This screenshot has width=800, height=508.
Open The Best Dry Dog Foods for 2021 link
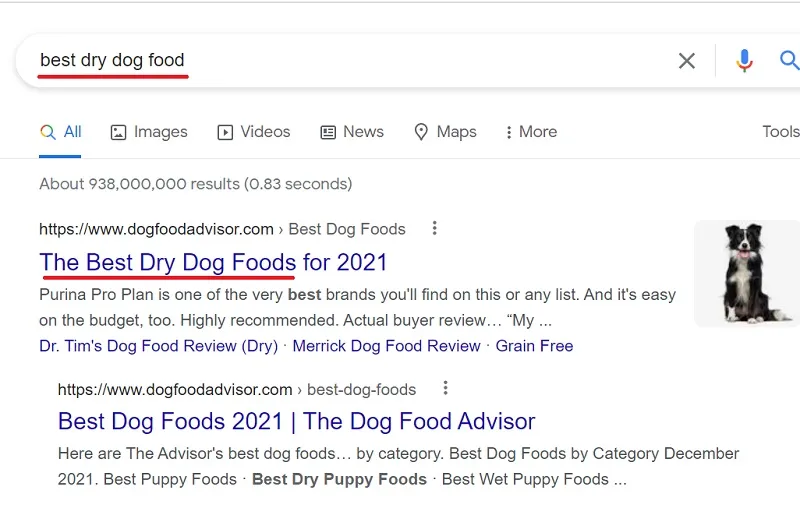click(x=213, y=262)
